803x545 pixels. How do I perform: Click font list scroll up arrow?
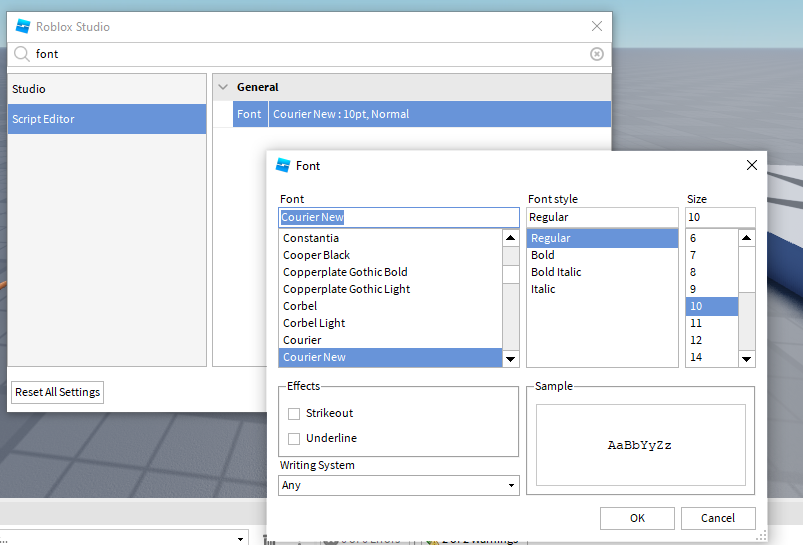click(511, 238)
